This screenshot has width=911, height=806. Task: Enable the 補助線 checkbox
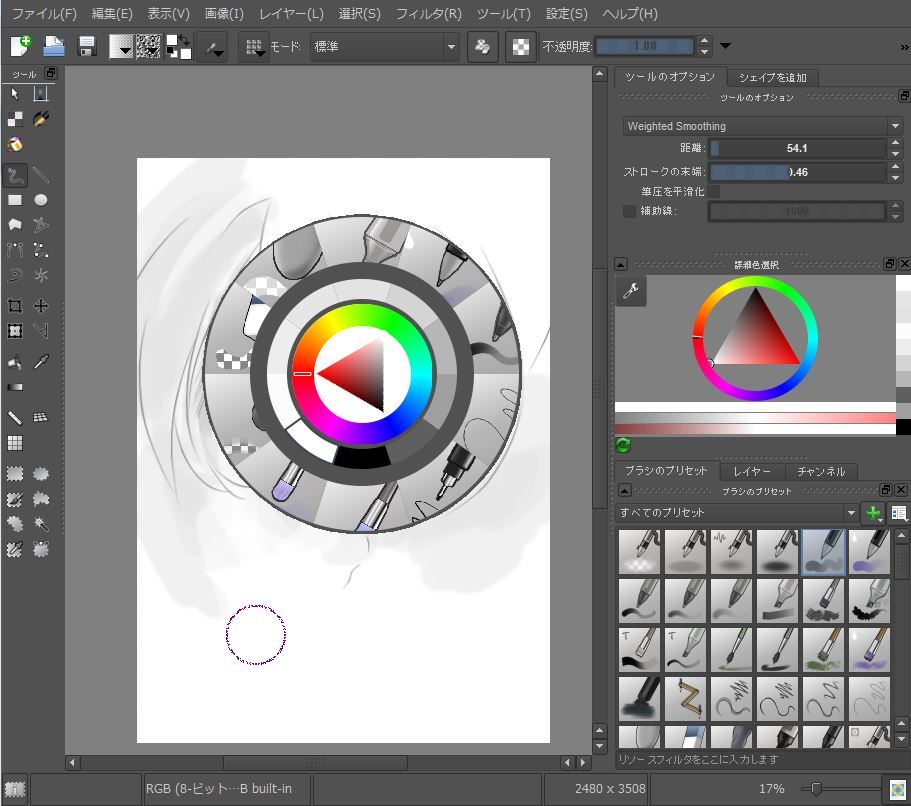[629, 211]
